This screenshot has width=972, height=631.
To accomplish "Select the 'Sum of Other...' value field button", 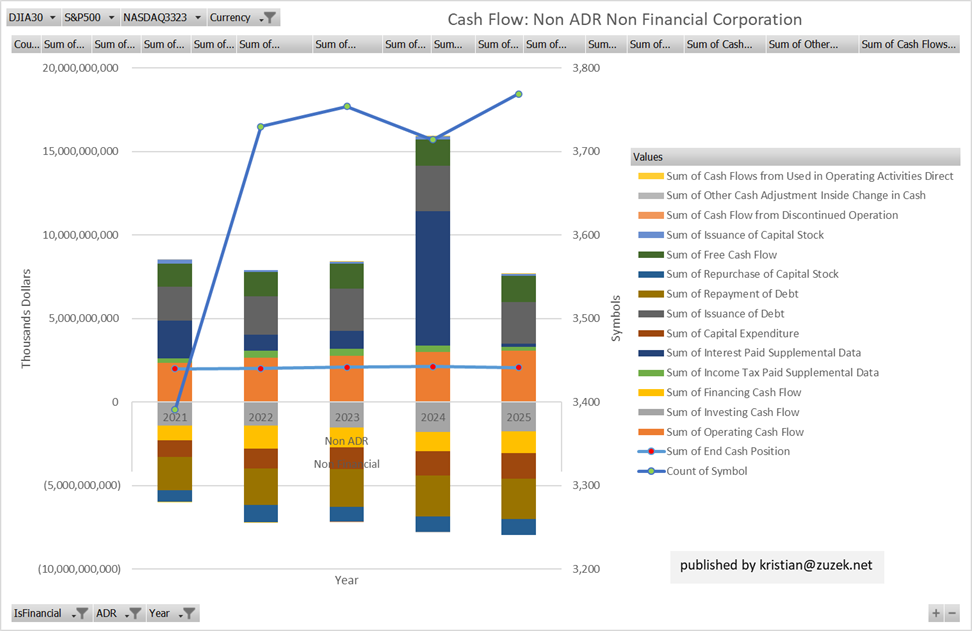I will click(811, 44).
